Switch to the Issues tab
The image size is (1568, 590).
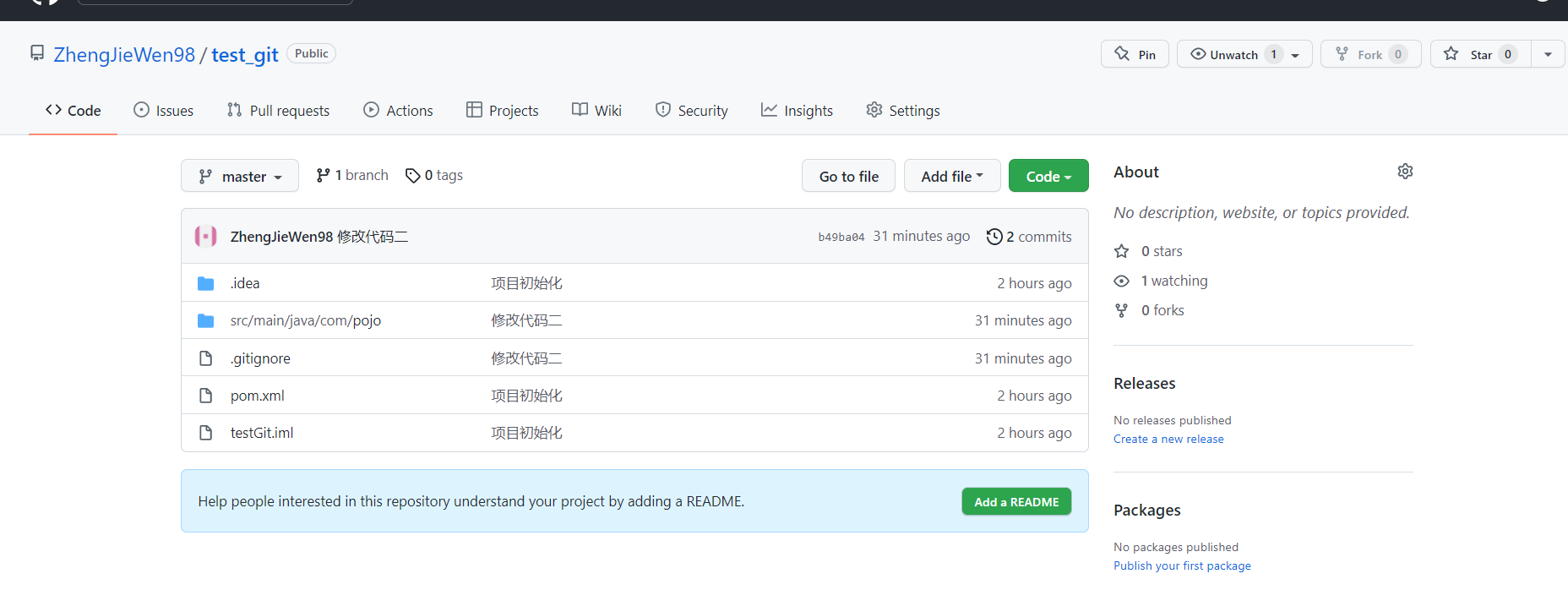164,111
